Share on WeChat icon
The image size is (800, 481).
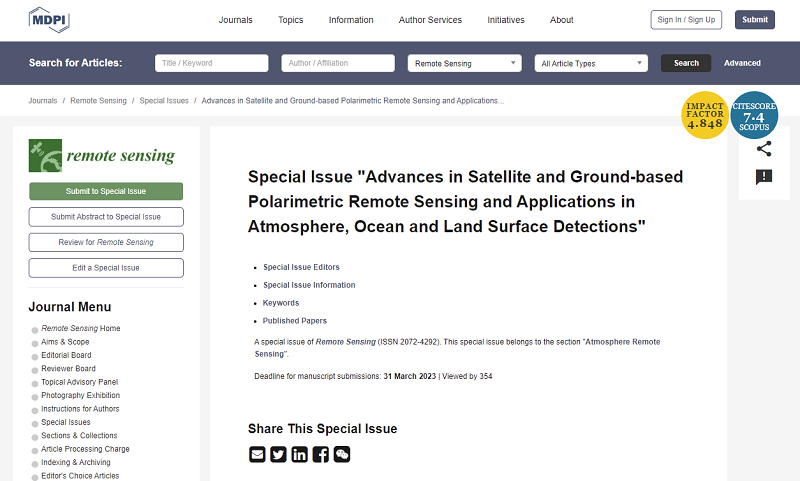coord(342,454)
